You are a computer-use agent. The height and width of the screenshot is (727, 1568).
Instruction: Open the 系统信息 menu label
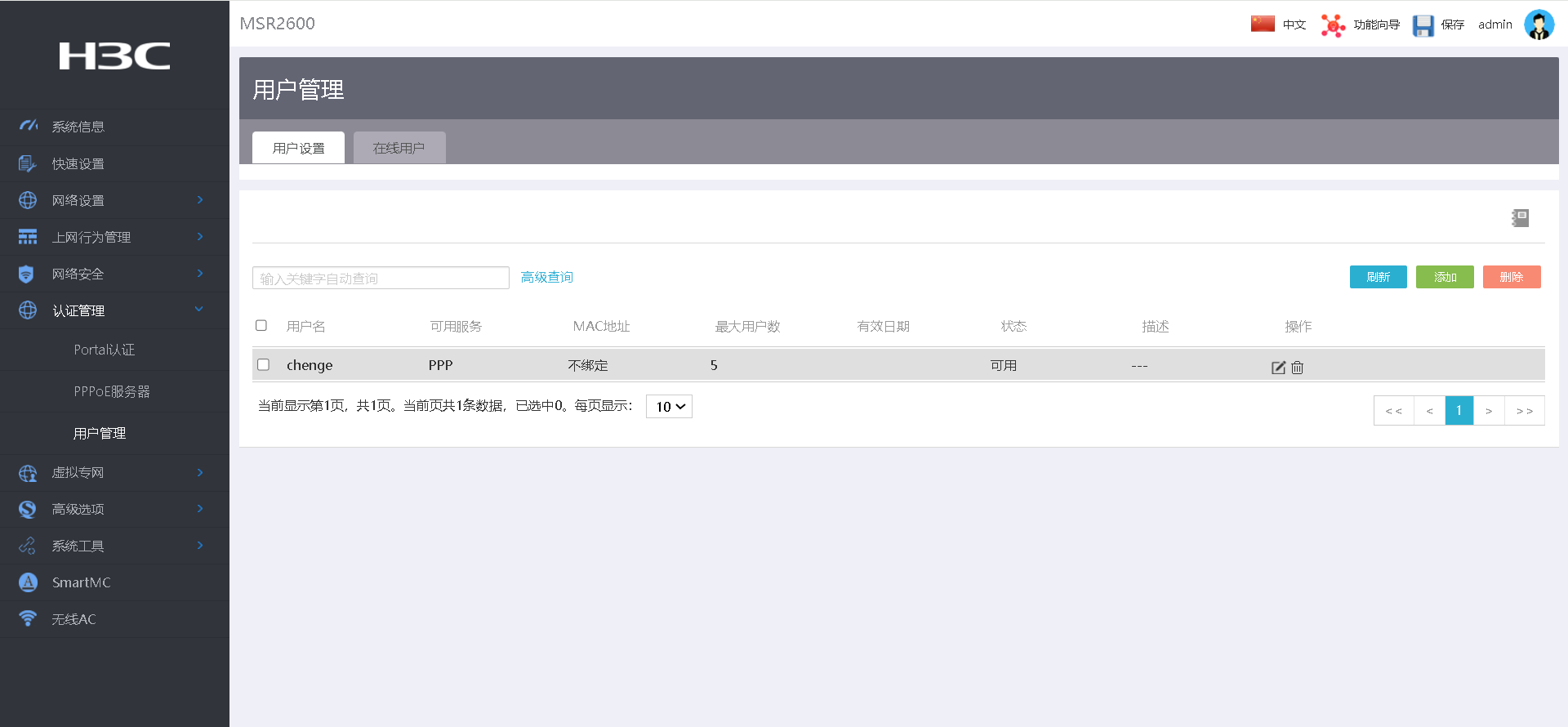pos(78,127)
